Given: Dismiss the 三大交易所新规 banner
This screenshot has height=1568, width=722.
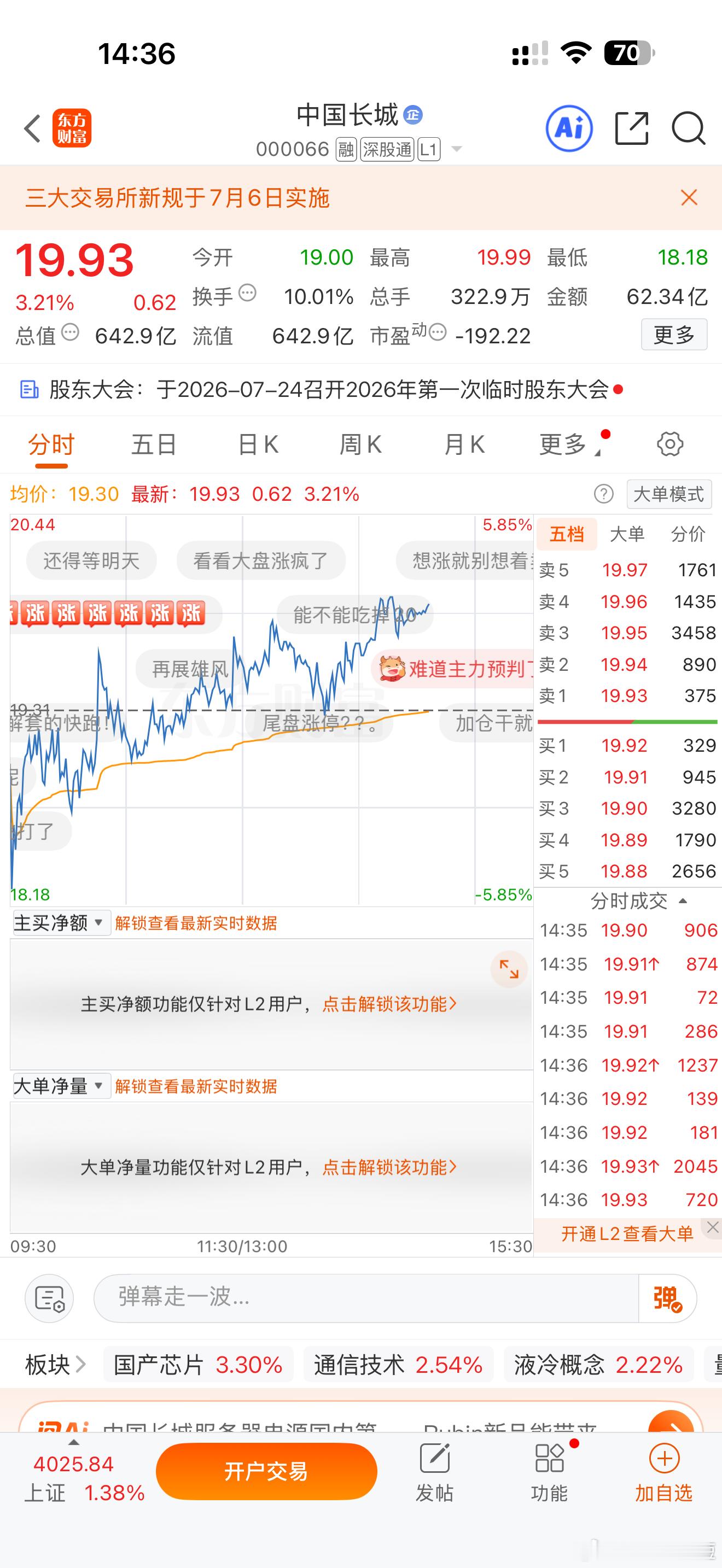Looking at the screenshot, I should [689, 197].
